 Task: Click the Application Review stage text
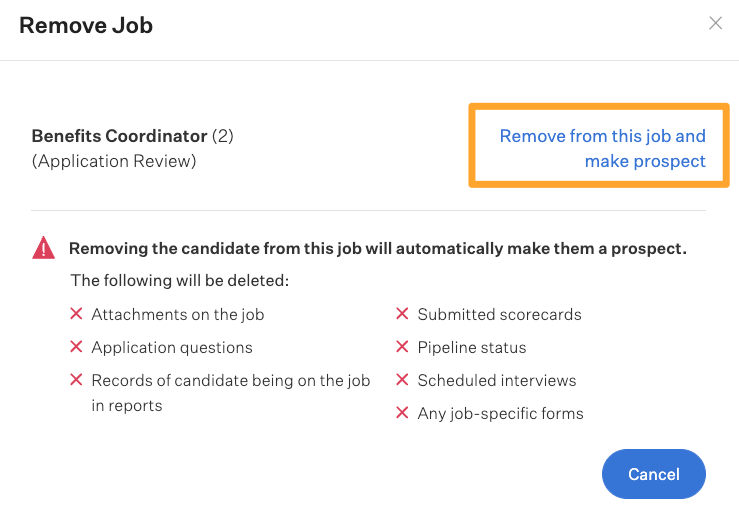point(114,161)
